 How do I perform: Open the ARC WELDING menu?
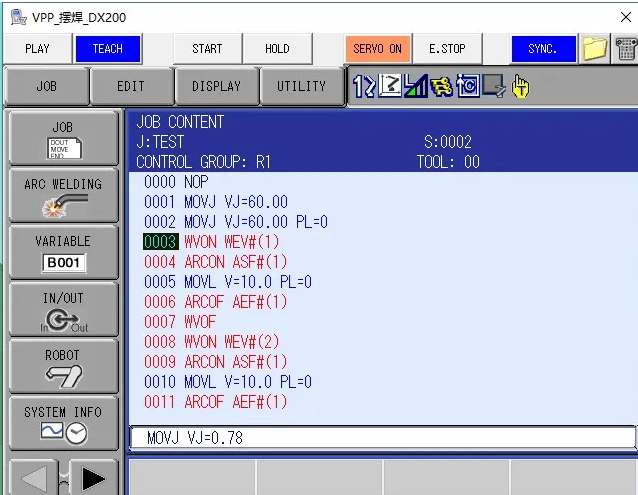[63, 196]
